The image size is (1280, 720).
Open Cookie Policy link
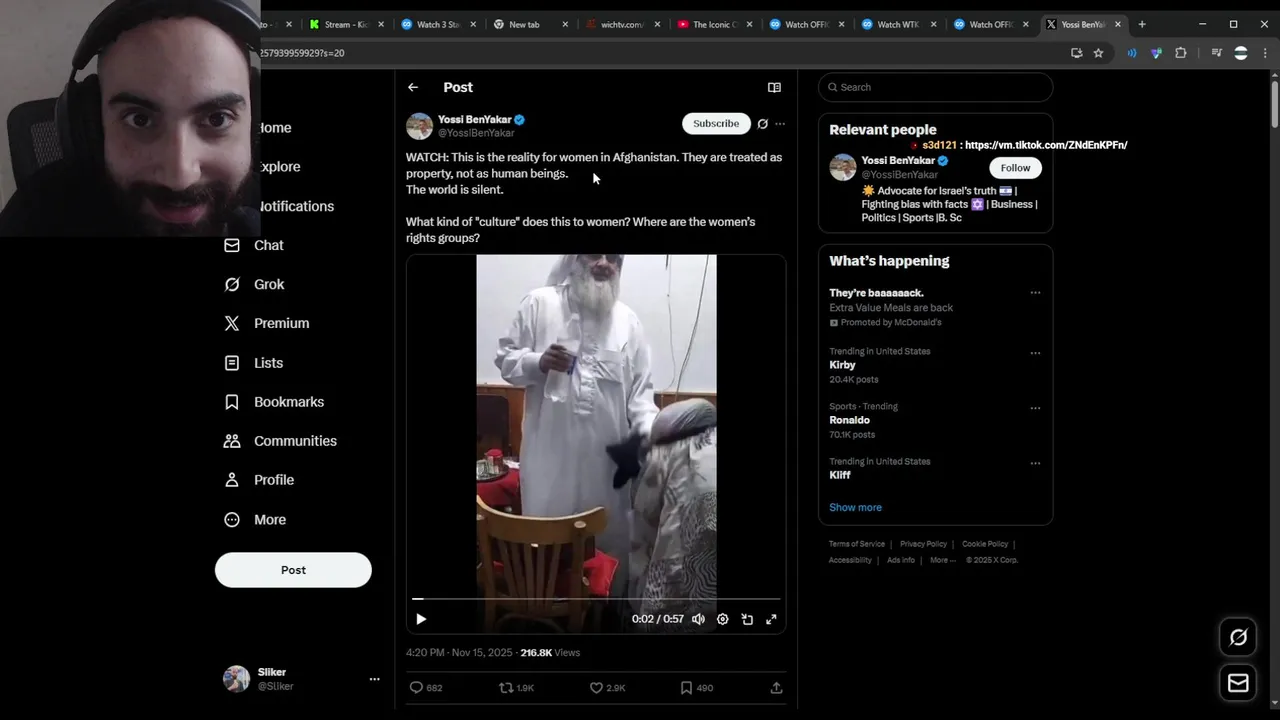(x=985, y=544)
